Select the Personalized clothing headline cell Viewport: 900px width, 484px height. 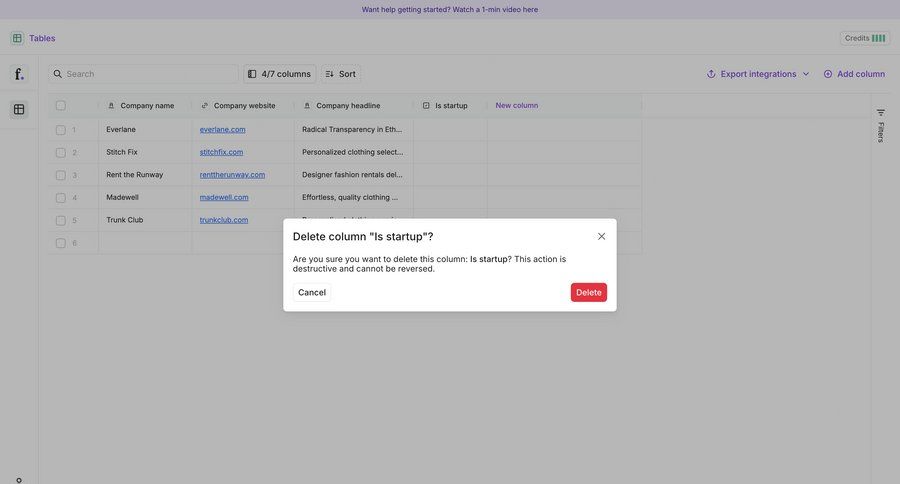(x=354, y=152)
